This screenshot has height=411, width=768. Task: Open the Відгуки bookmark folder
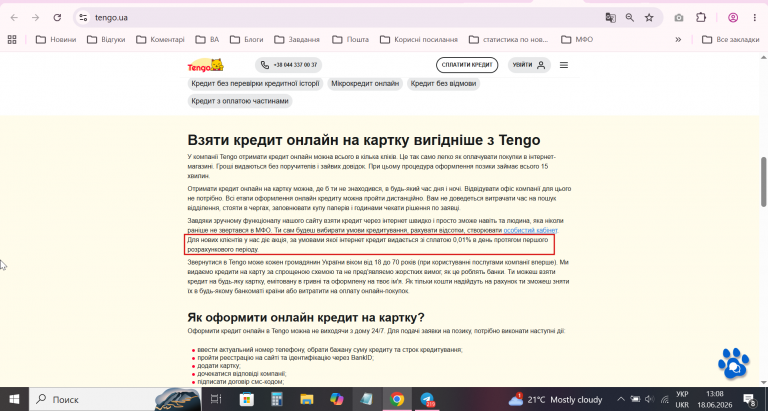coord(106,39)
